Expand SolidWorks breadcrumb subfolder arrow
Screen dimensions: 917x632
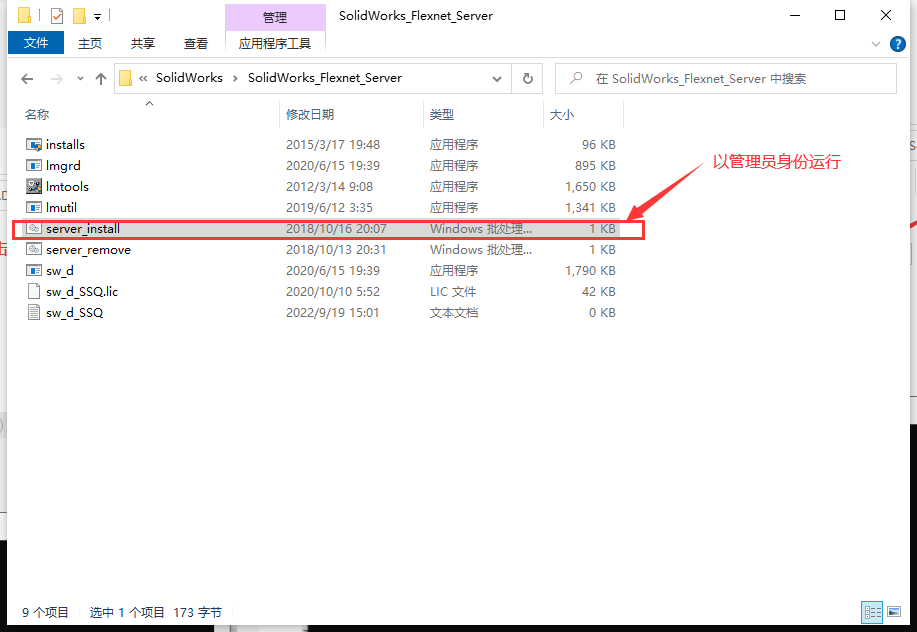[235, 78]
